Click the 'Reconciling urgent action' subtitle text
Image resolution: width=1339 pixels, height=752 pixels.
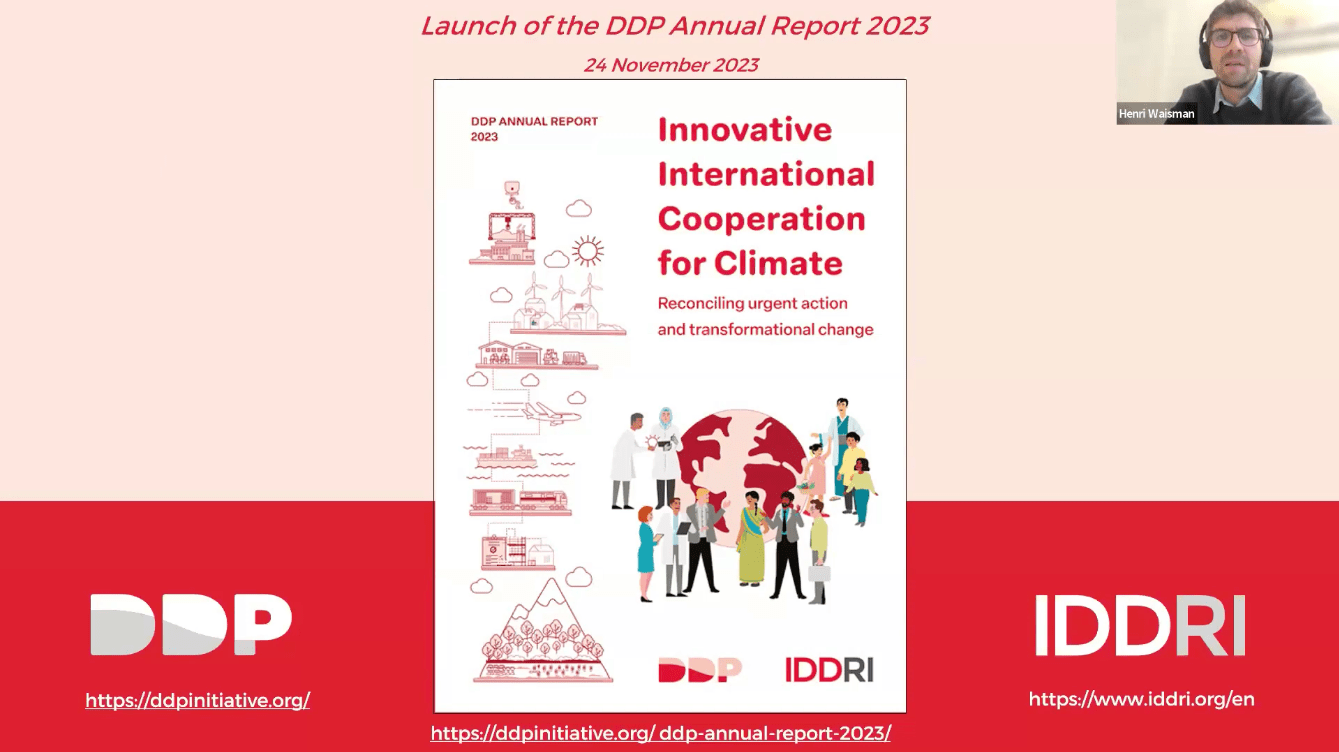click(x=752, y=303)
